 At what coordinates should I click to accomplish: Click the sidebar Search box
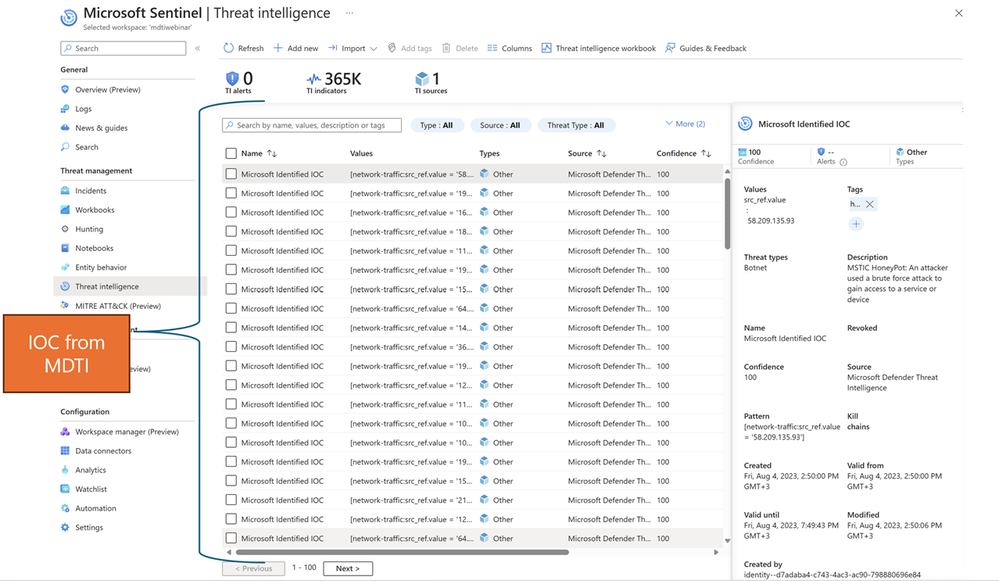123,48
